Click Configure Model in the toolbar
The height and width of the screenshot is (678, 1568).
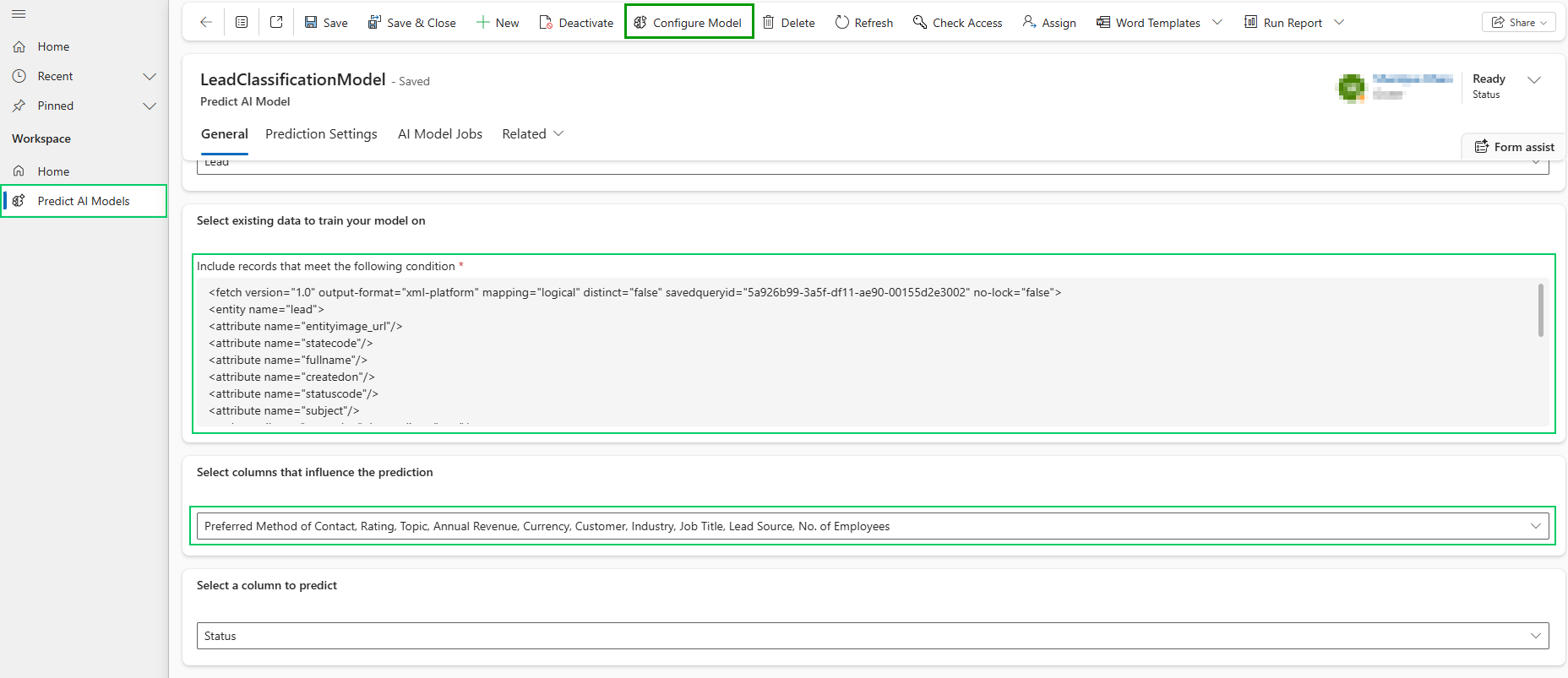coord(689,23)
